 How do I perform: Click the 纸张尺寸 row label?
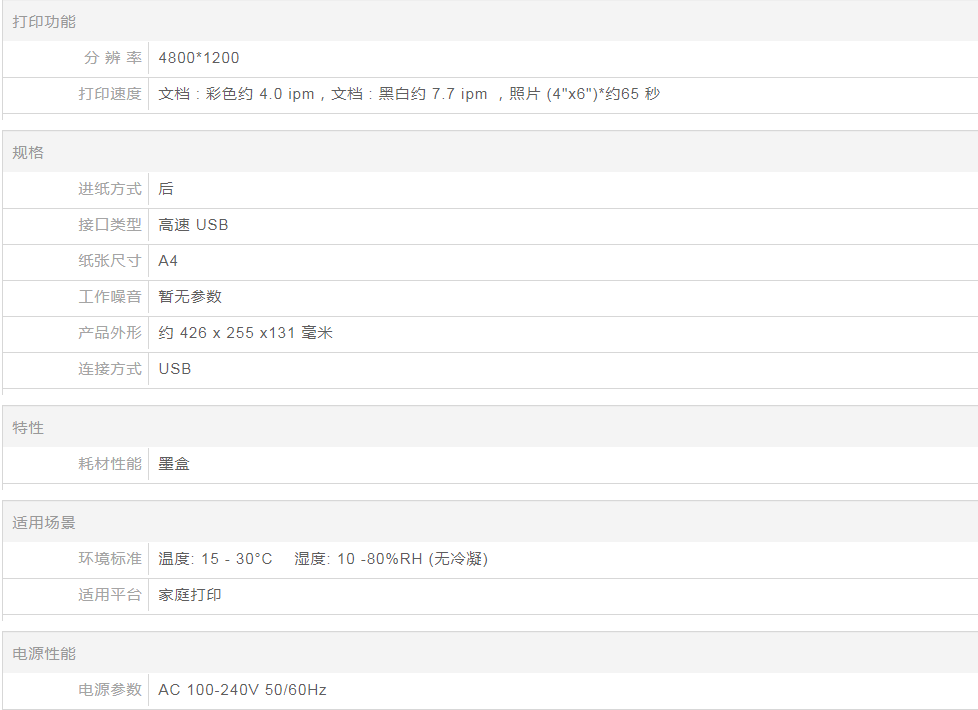[110, 261]
